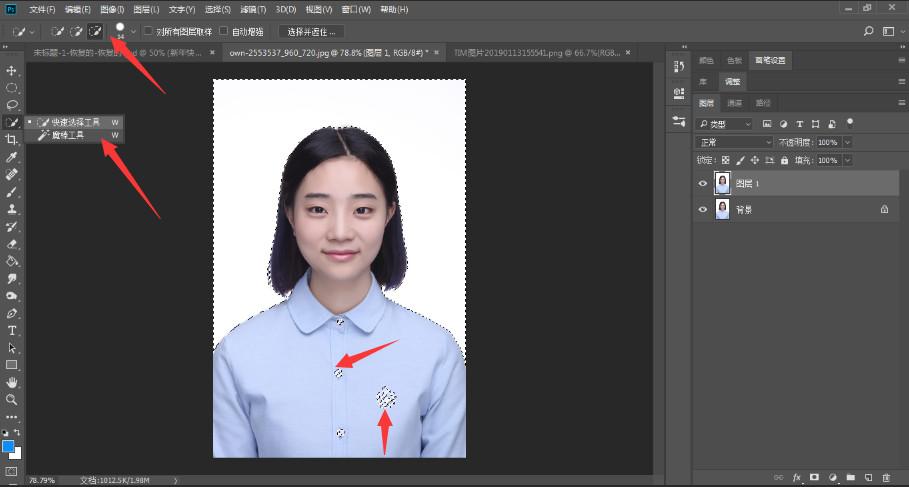
Task: Enable 对所有图层取样 checkbox
Action: 149,32
